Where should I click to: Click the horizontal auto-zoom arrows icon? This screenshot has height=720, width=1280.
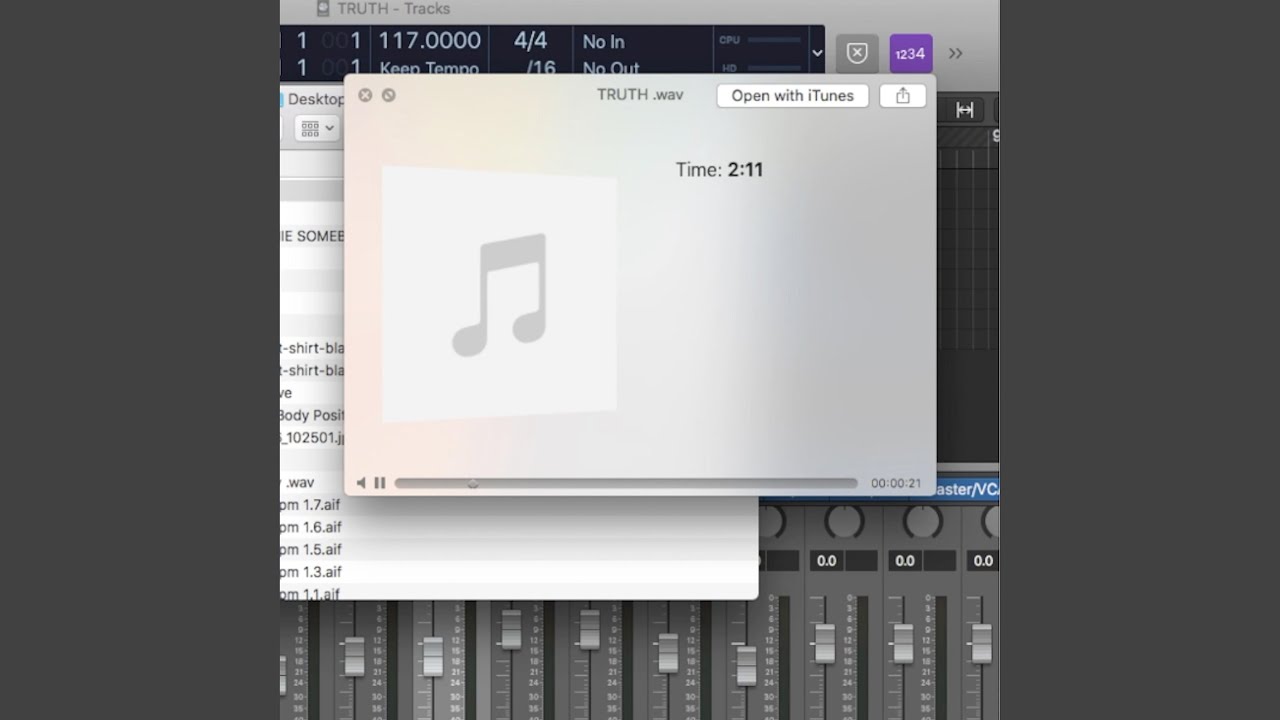(x=965, y=110)
